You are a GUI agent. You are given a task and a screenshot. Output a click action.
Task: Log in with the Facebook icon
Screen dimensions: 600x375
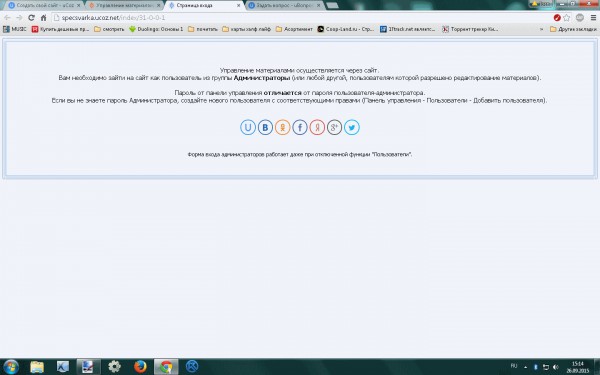[300, 127]
